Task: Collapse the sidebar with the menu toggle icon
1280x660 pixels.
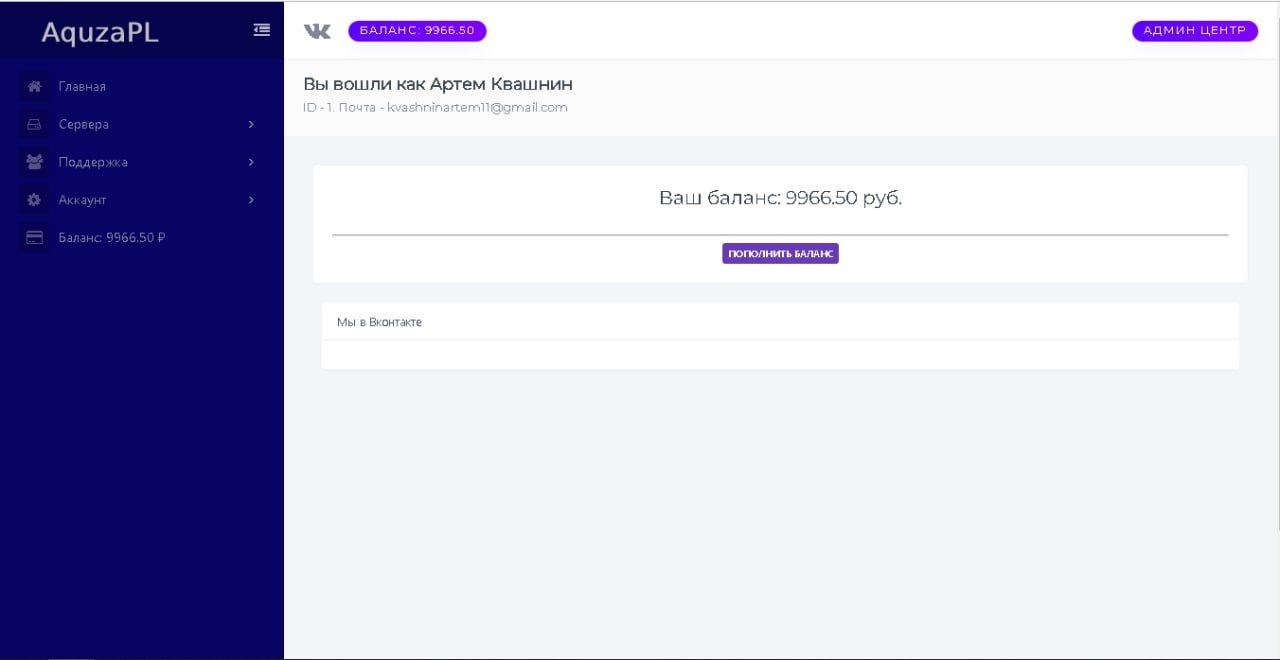Action: pyautogui.click(x=262, y=30)
